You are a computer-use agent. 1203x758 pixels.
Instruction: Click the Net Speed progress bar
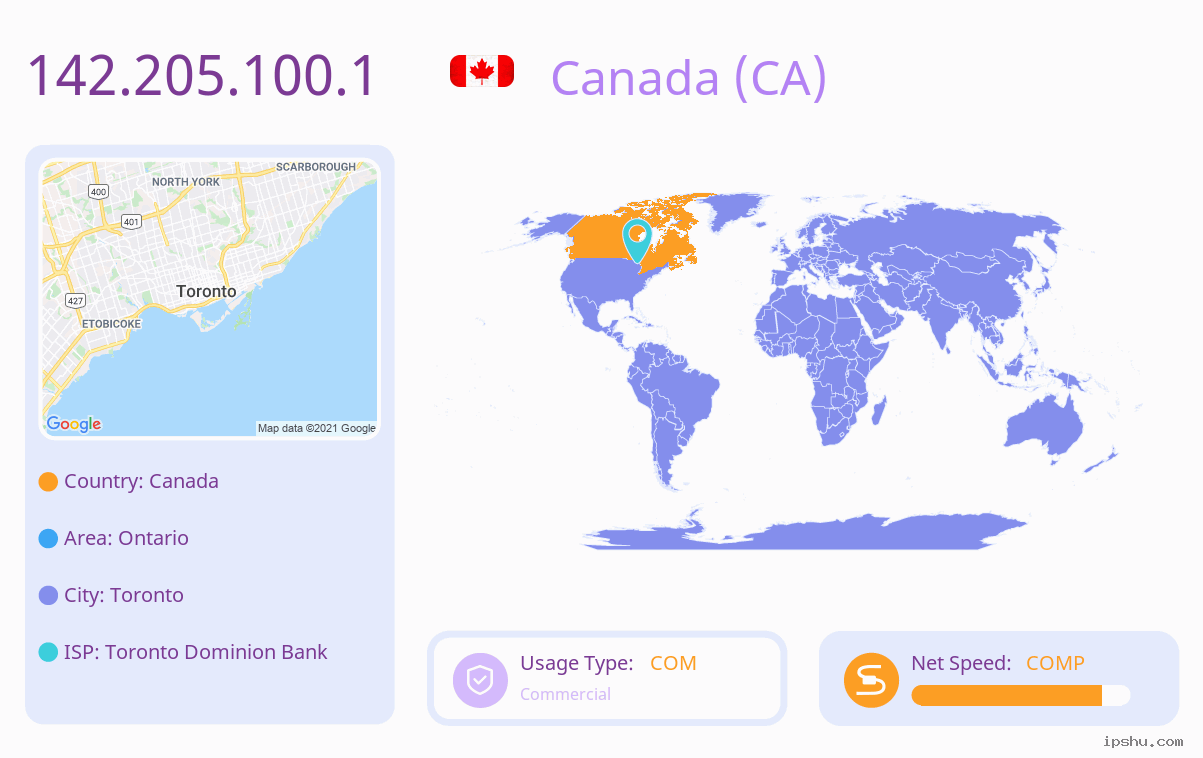coord(1021,696)
